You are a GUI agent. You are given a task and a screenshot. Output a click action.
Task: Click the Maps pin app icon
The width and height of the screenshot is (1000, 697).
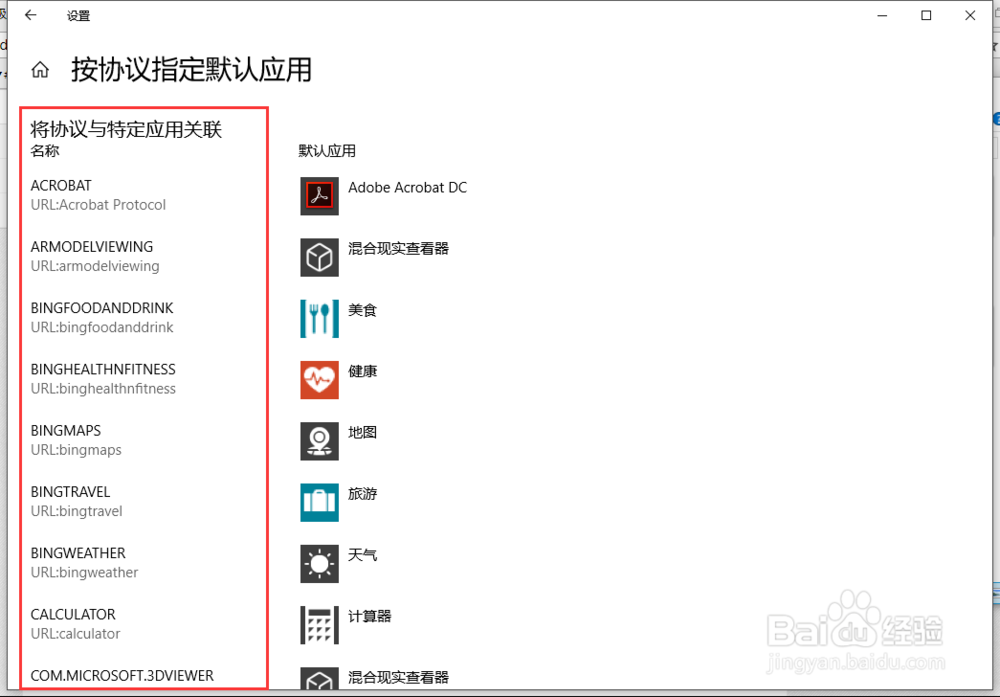pos(320,441)
